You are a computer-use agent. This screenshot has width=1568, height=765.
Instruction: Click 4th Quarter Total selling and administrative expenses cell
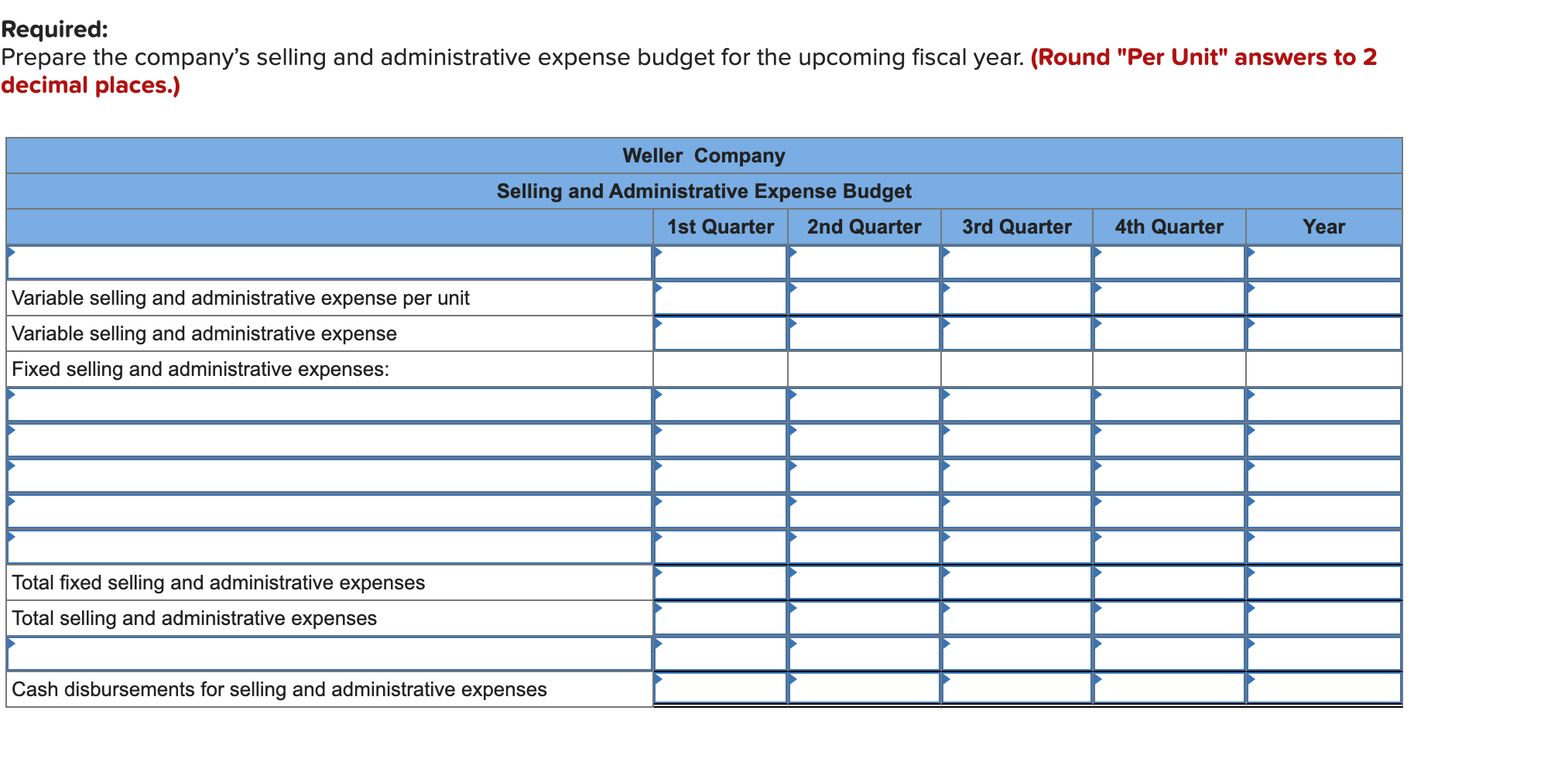tap(1169, 618)
